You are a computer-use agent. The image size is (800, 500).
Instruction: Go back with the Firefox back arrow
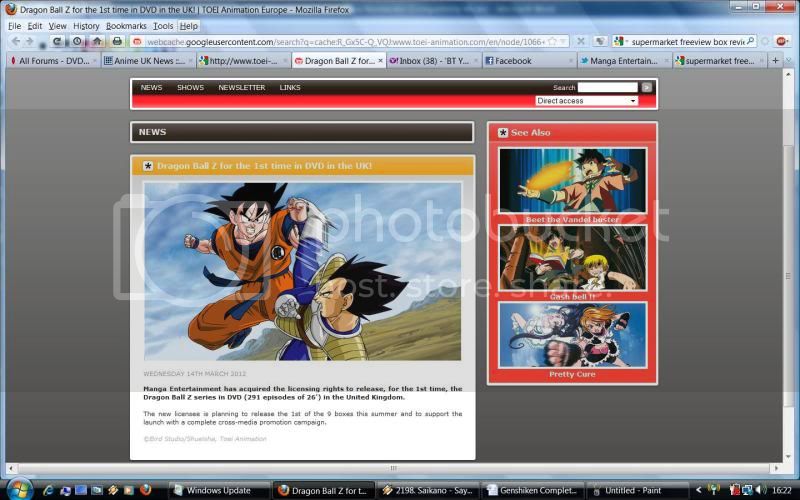pos(15,41)
